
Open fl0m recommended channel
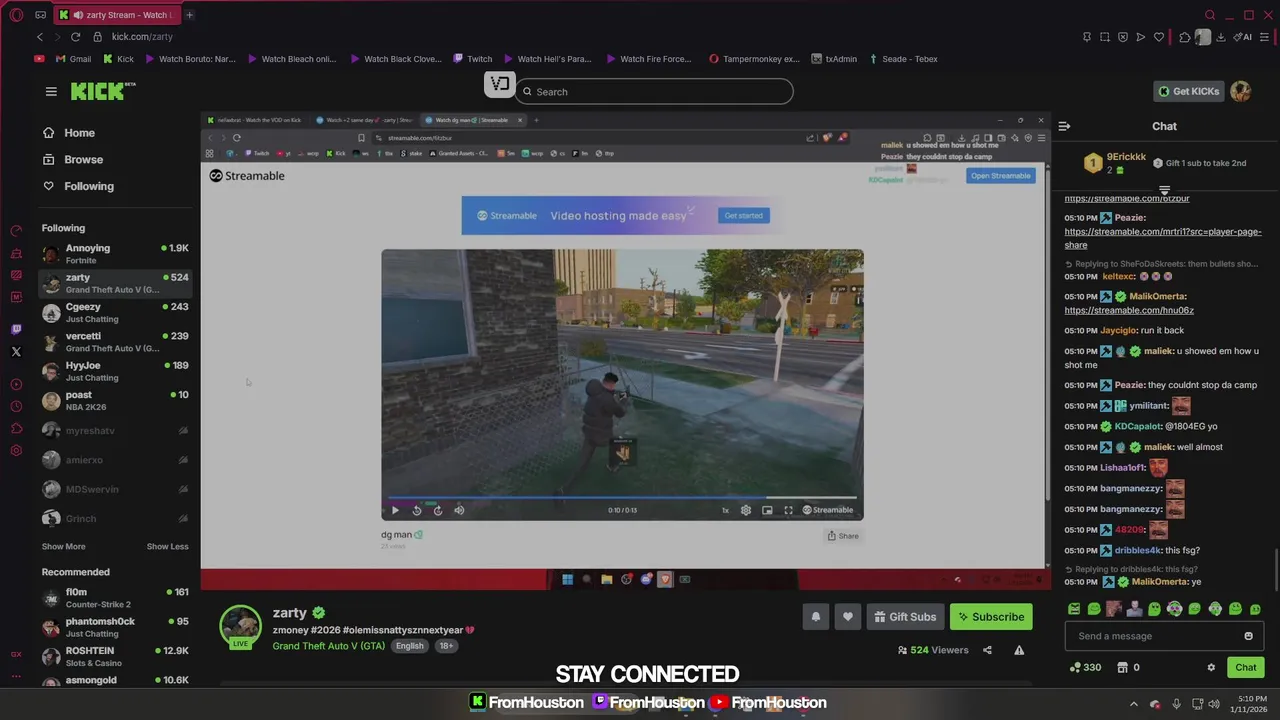pyautogui.click(x=115, y=598)
